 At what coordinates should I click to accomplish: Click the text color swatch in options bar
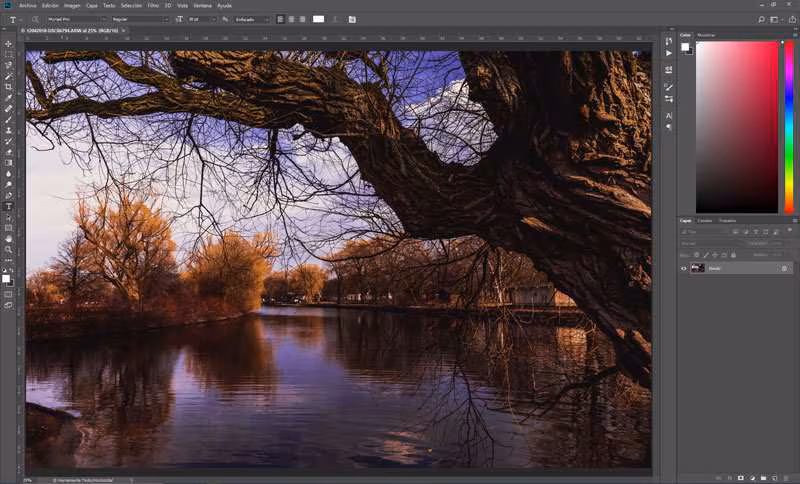pyautogui.click(x=318, y=19)
